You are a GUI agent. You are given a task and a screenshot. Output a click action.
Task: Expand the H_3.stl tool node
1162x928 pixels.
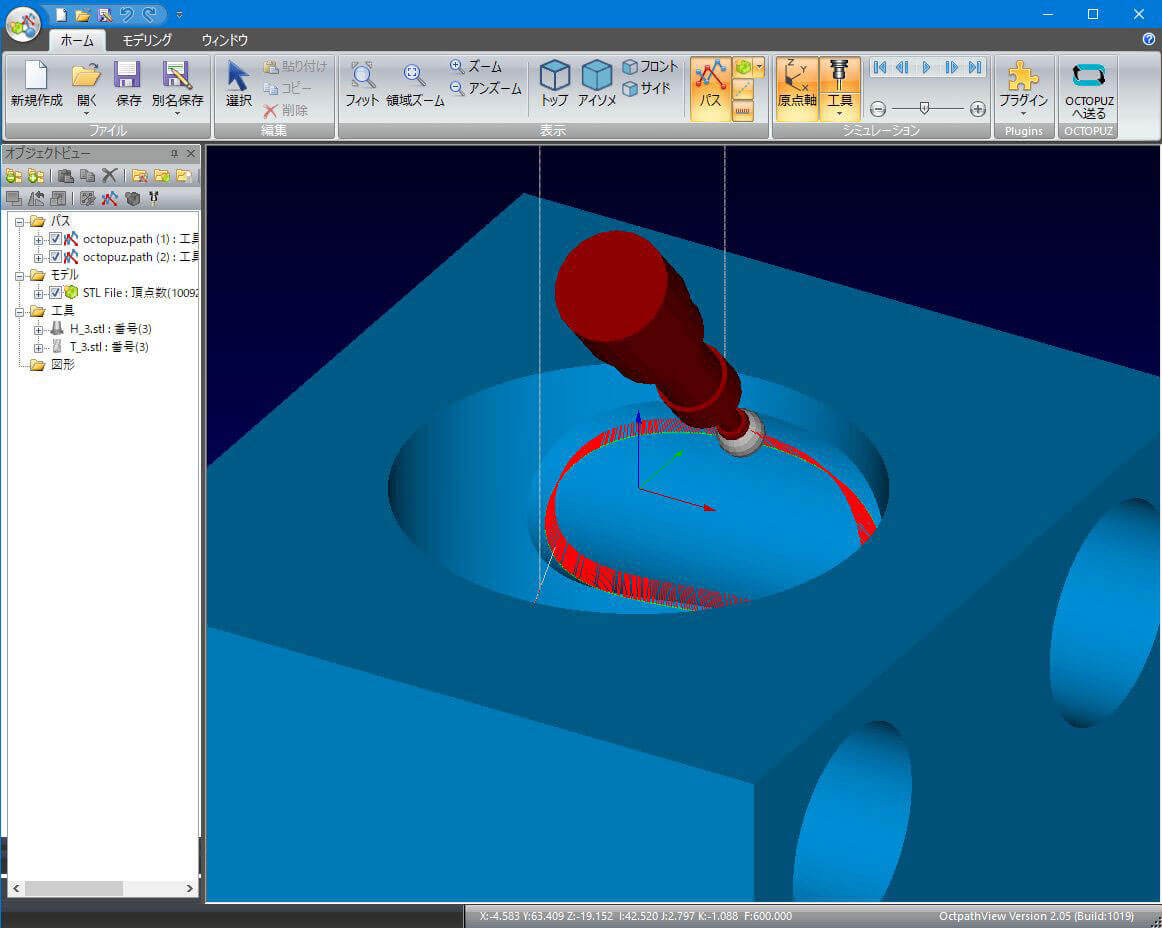[x=38, y=329]
